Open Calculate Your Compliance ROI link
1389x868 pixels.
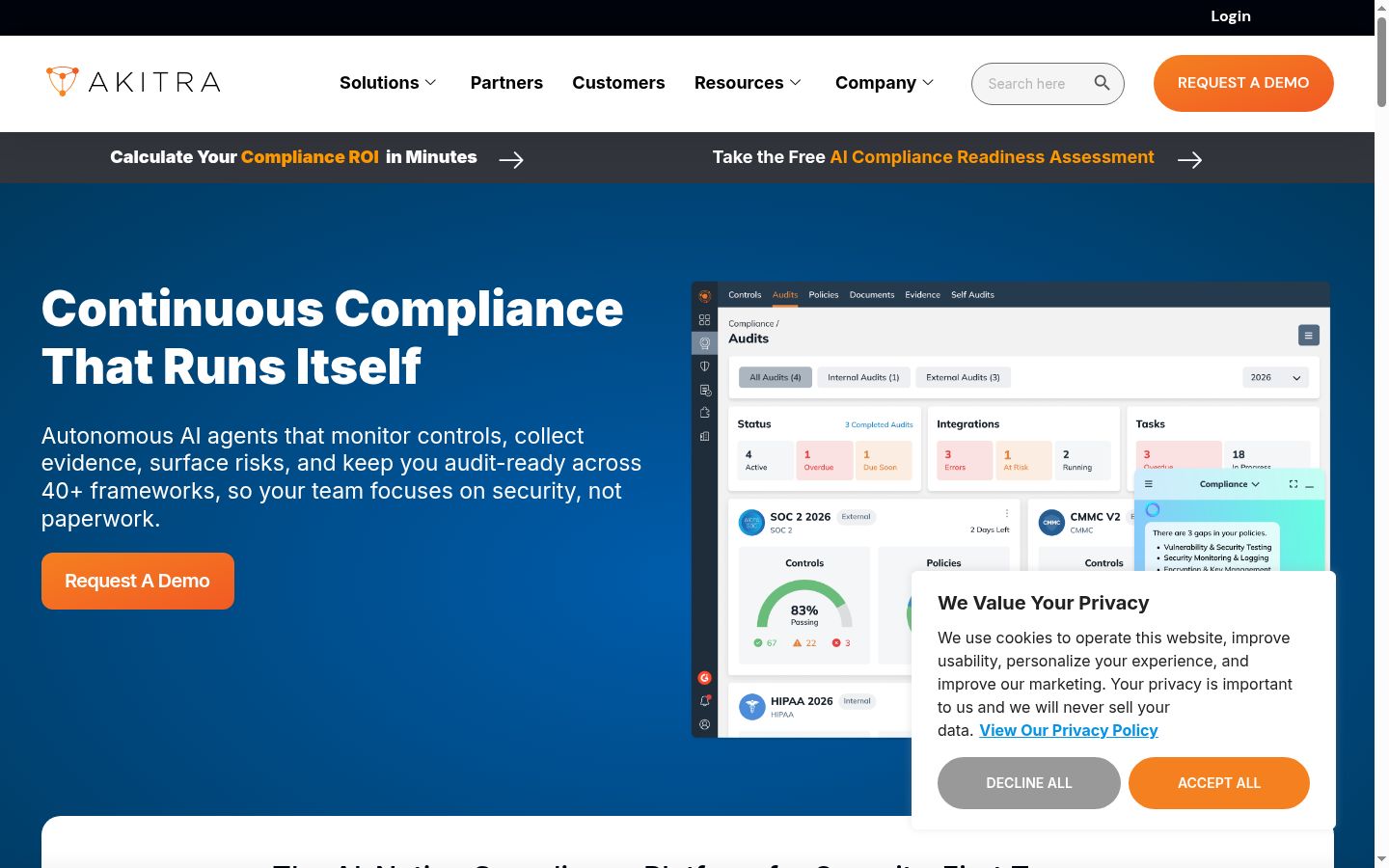293,157
